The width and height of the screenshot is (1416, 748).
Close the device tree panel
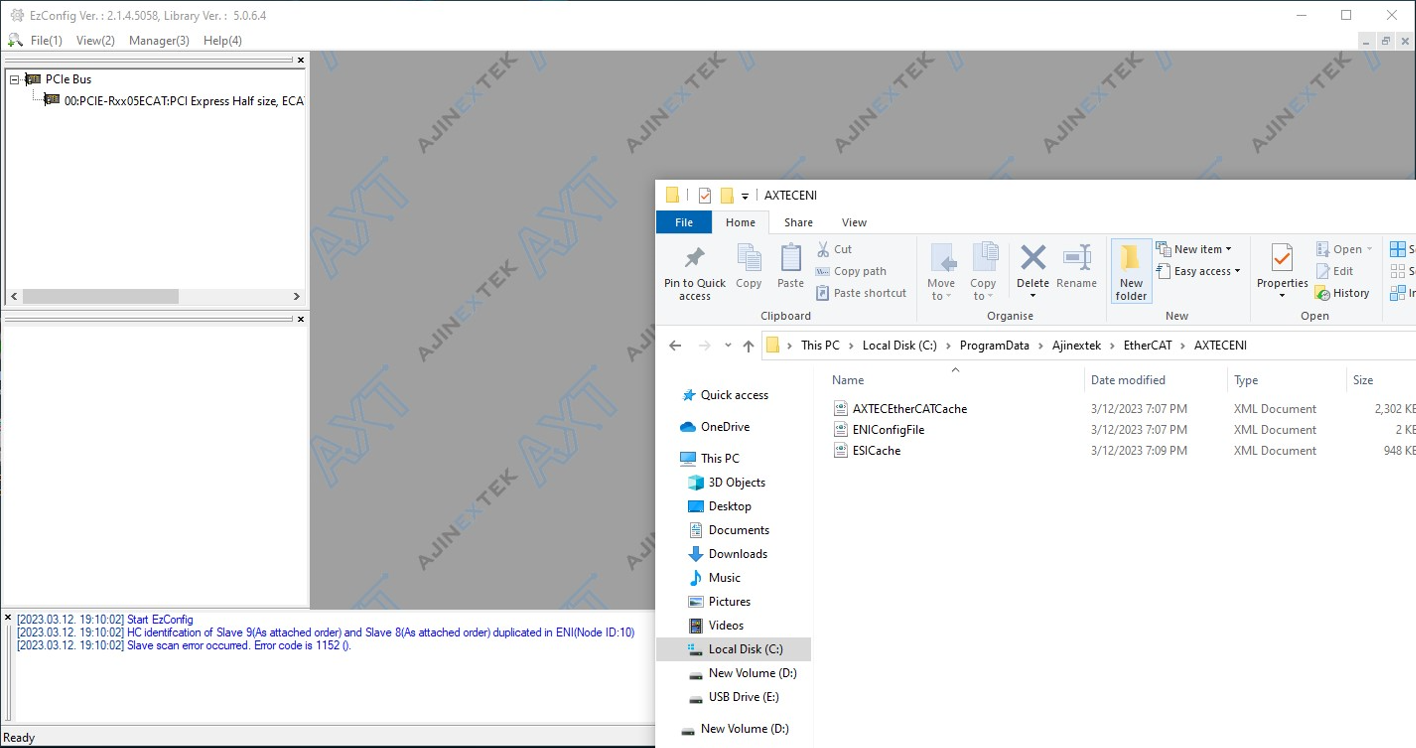point(300,60)
